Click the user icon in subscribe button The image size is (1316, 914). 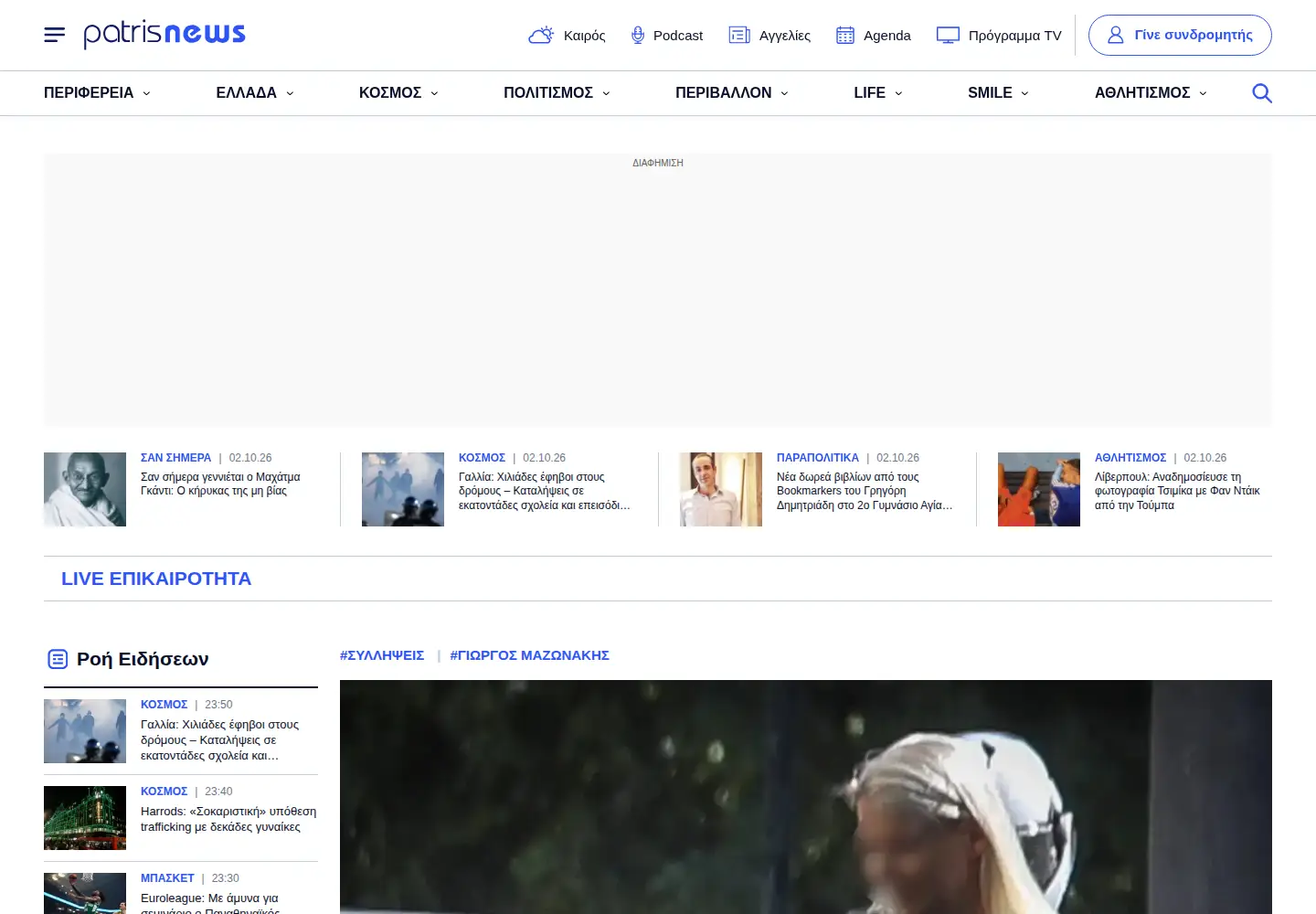[x=1115, y=35]
